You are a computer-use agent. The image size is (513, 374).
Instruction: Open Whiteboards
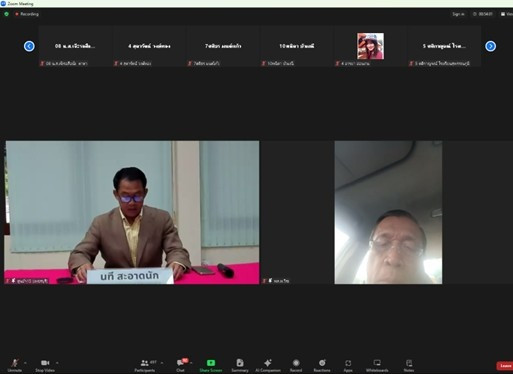coord(377,365)
